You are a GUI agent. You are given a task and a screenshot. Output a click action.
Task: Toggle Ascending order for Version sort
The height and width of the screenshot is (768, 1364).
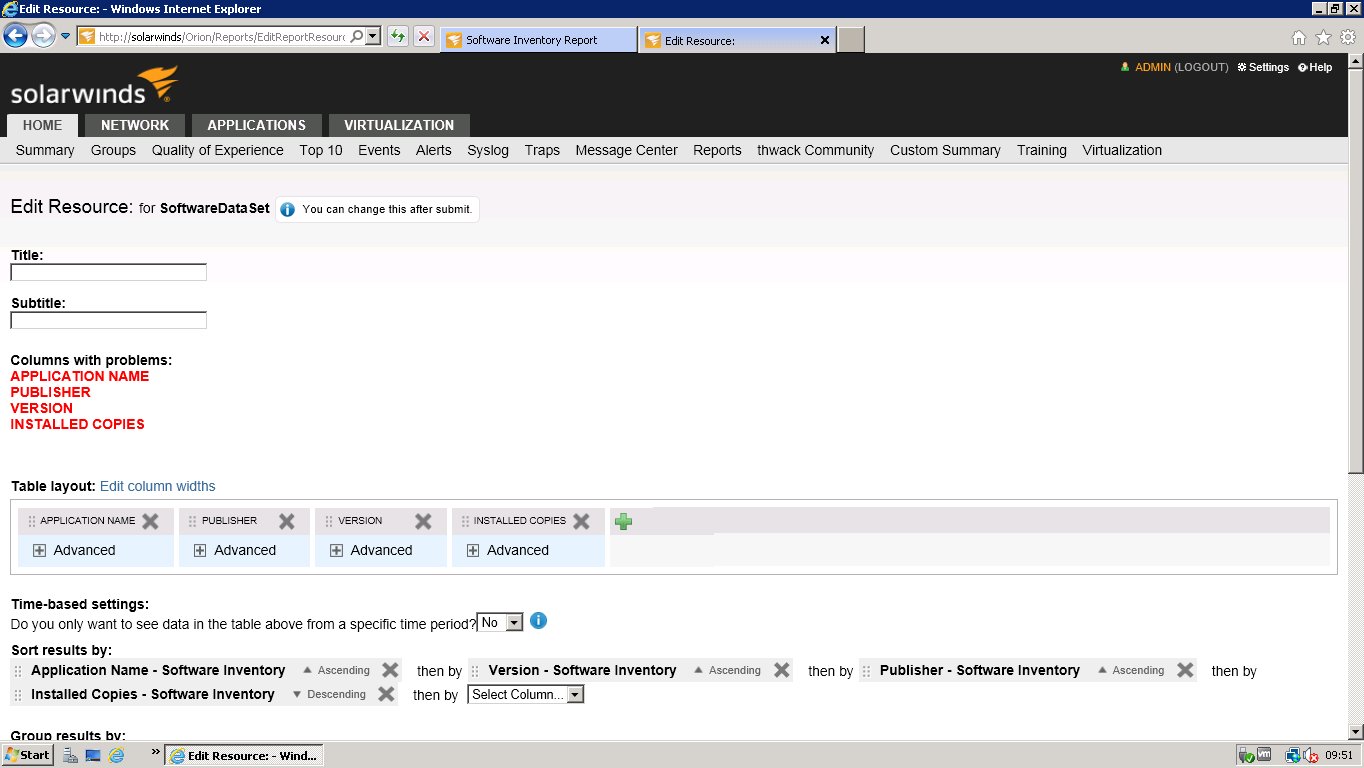pyautogui.click(x=727, y=671)
